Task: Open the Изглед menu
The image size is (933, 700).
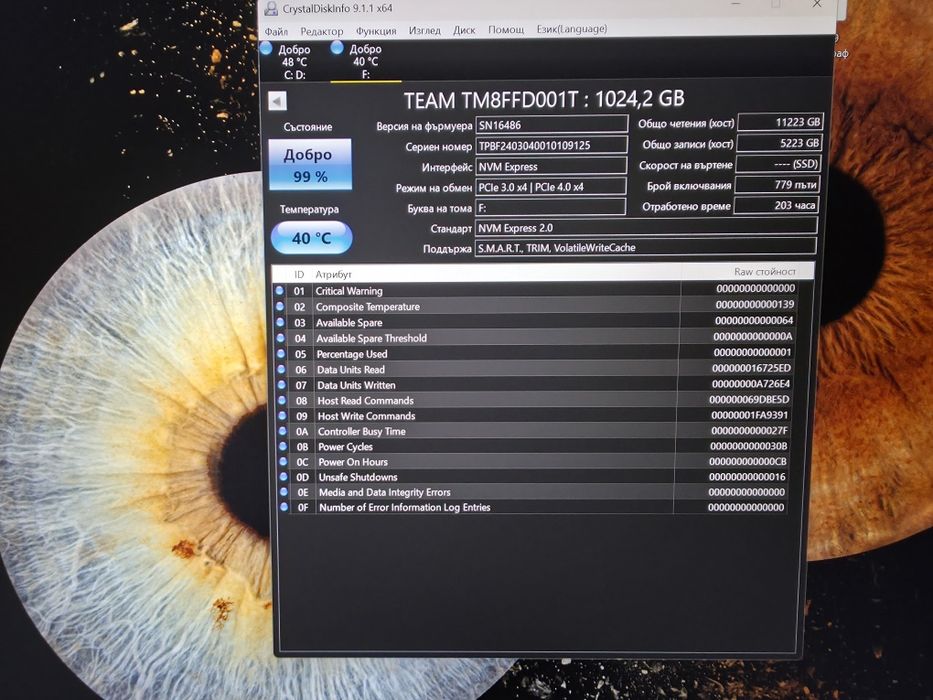Action: point(424,30)
